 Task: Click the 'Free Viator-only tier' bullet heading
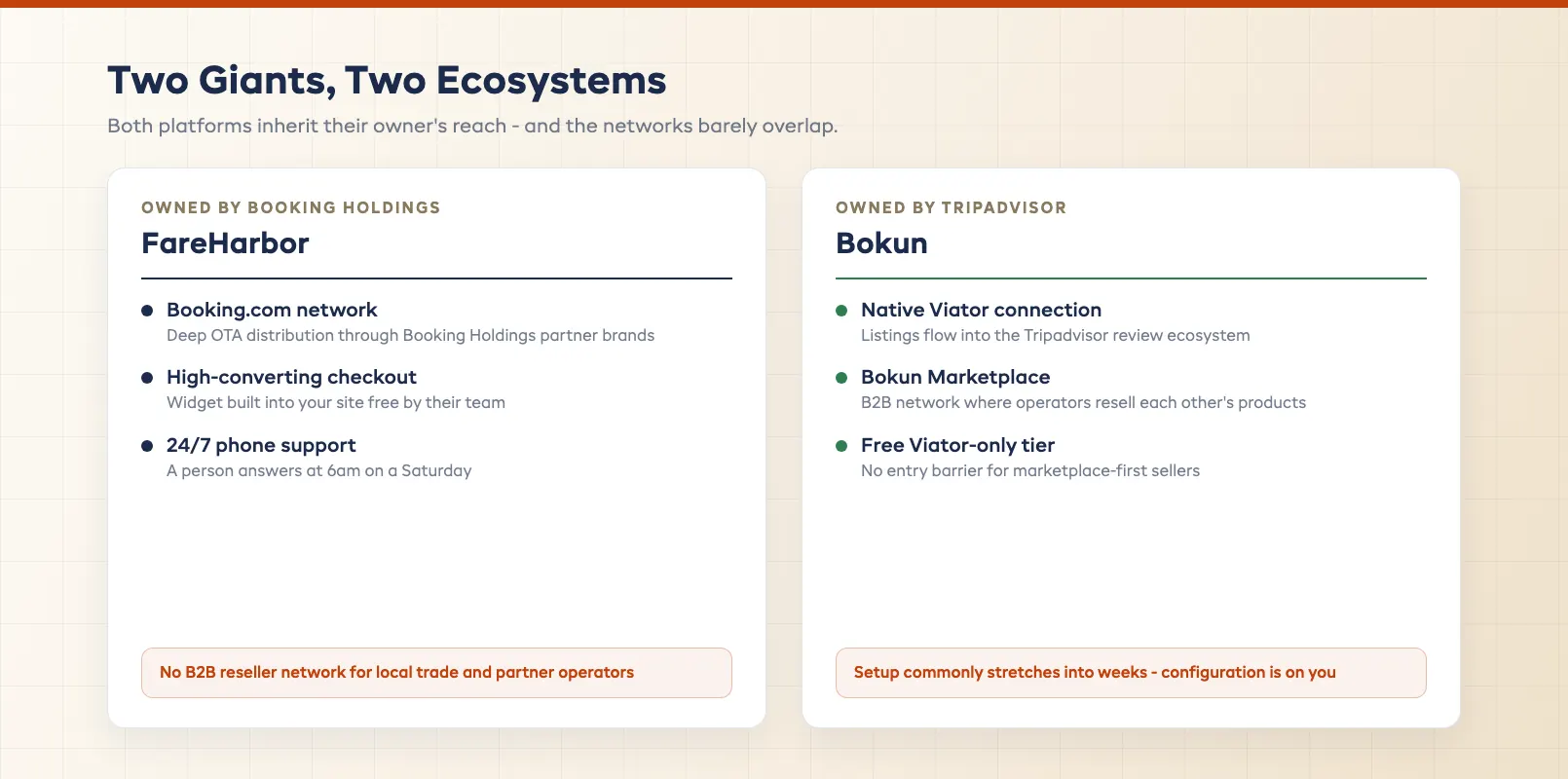point(957,445)
